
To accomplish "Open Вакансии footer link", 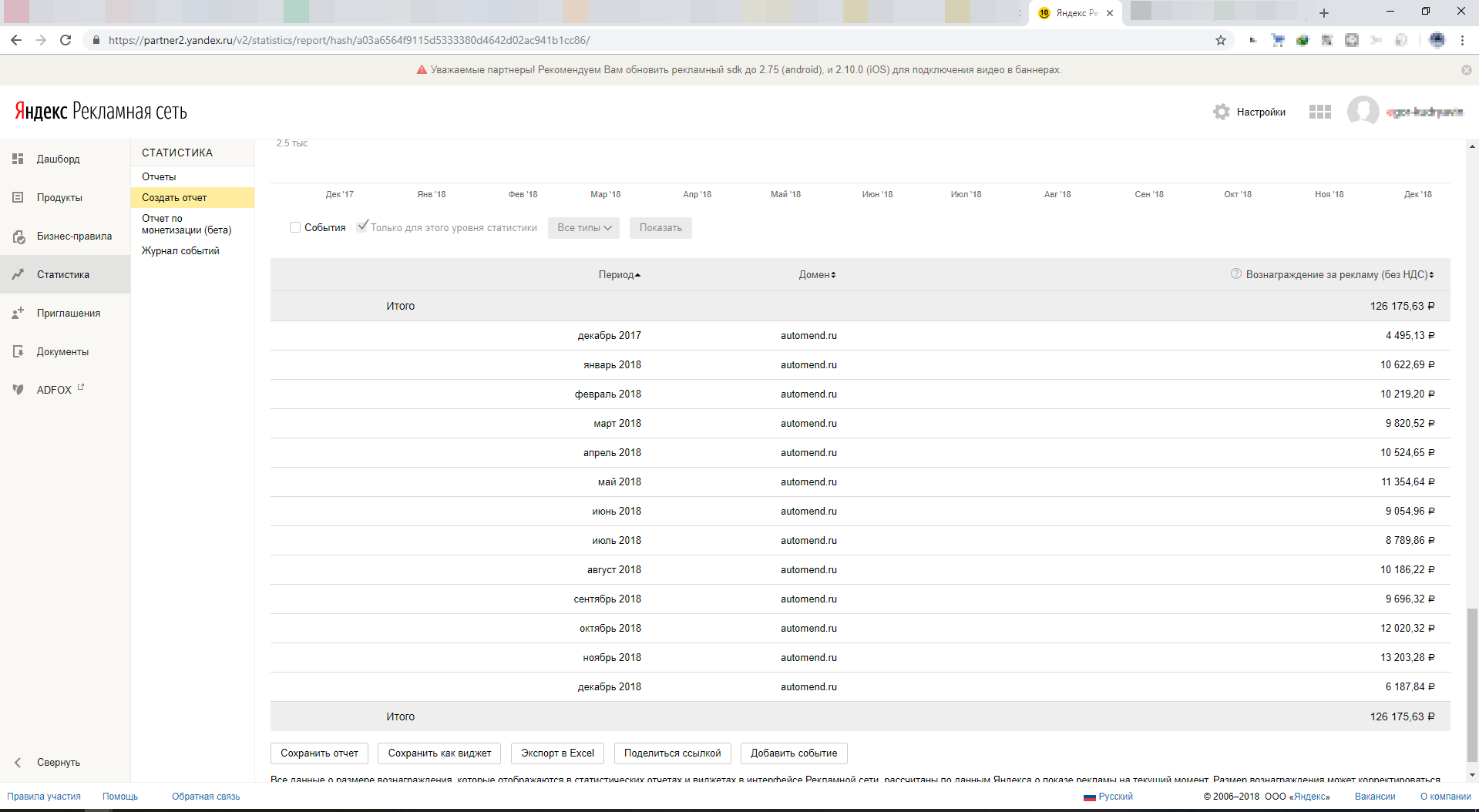I will (1375, 797).
